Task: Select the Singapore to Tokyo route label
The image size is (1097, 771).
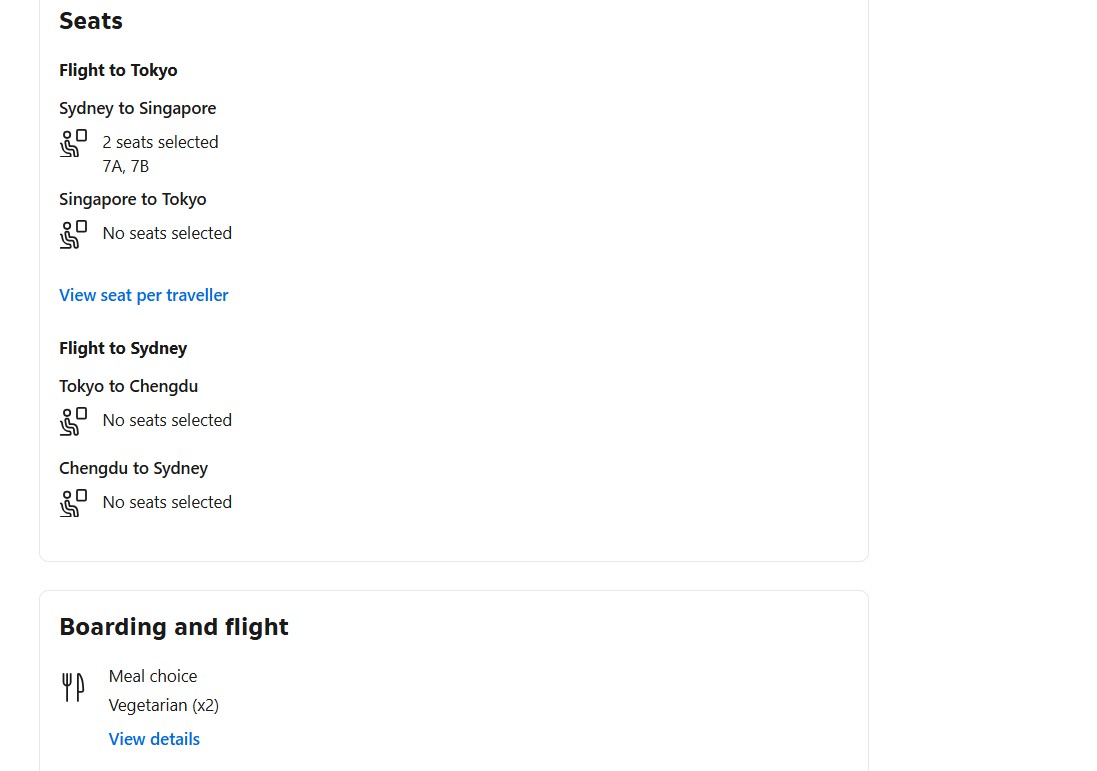Action: pos(133,199)
